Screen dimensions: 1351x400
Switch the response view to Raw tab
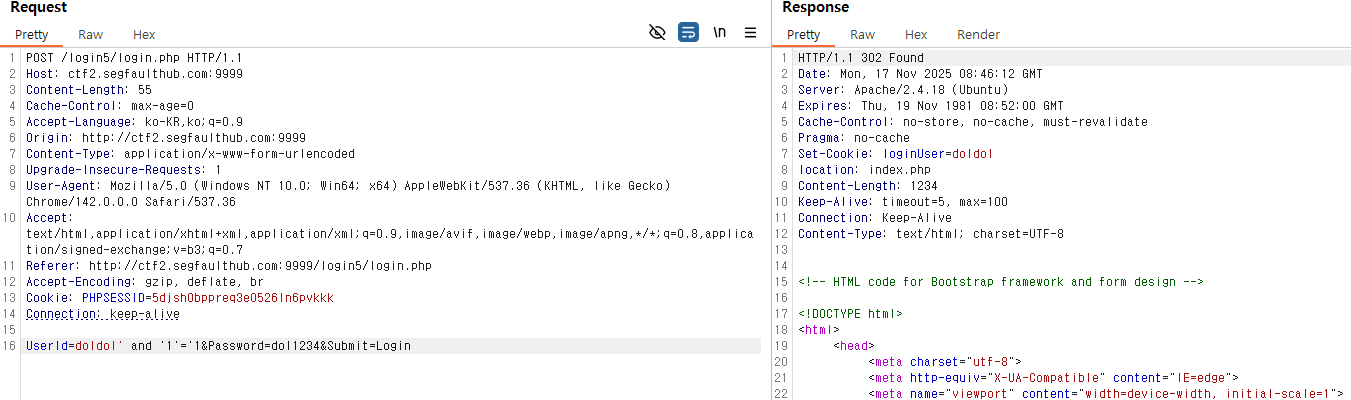point(862,35)
